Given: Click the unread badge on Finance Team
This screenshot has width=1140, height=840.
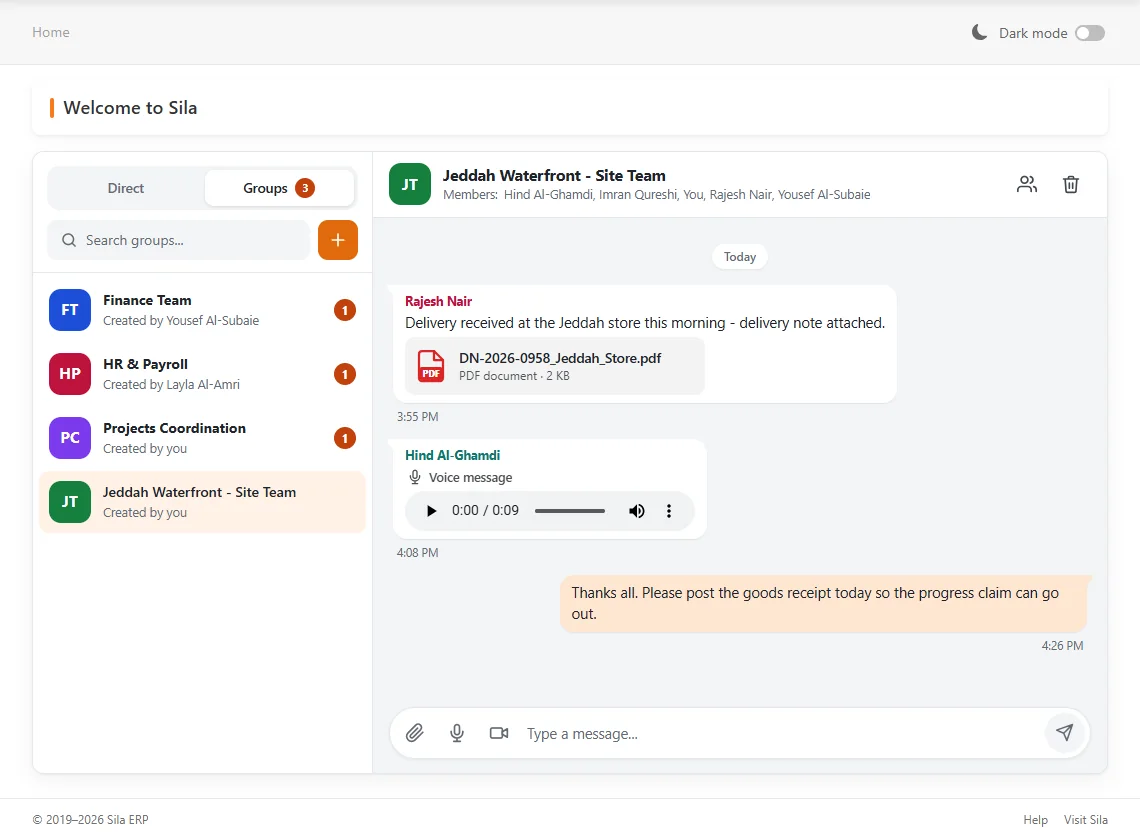Looking at the screenshot, I should [x=345, y=311].
